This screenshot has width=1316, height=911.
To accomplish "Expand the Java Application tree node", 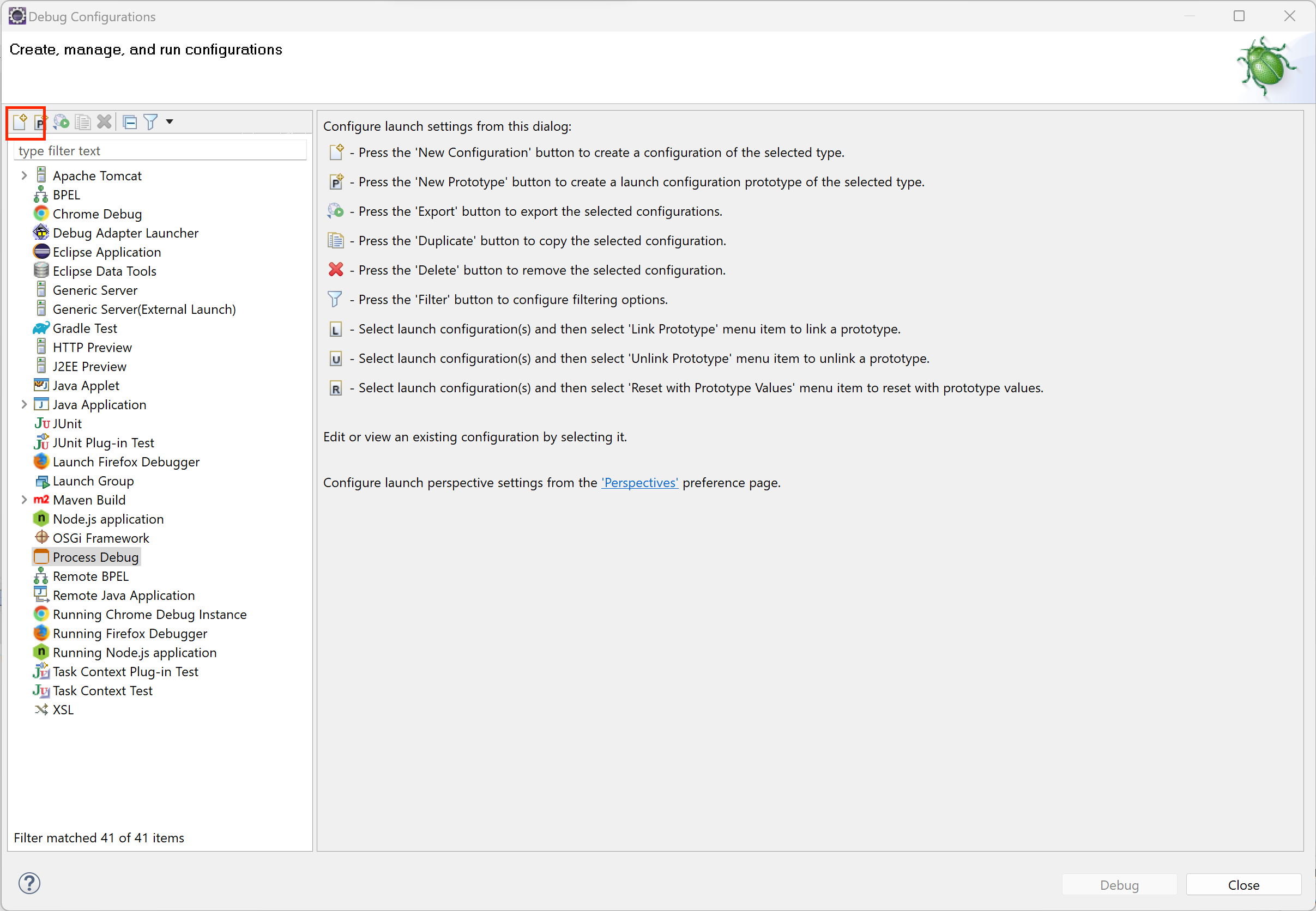I will (24, 405).
